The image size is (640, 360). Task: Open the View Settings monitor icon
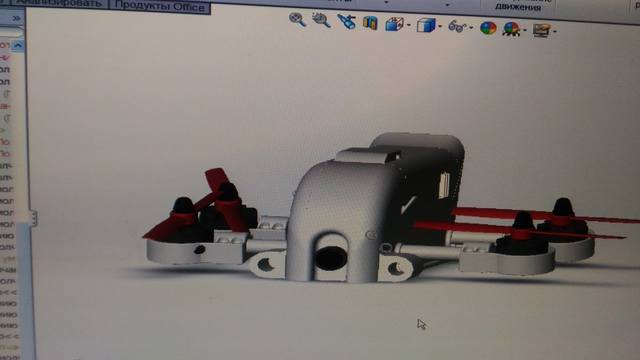[542, 30]
